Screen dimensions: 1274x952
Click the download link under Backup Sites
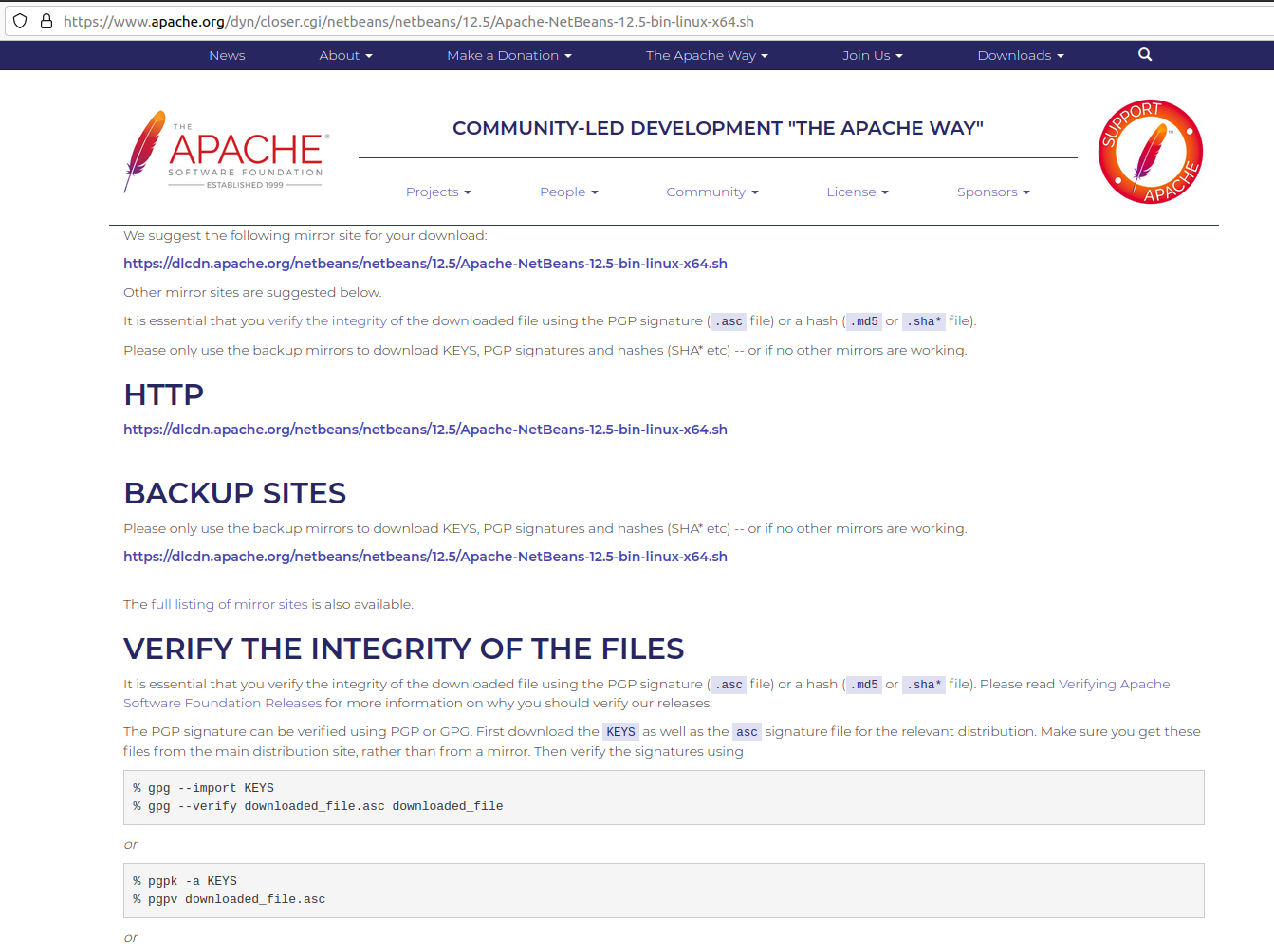pos(425,557)
